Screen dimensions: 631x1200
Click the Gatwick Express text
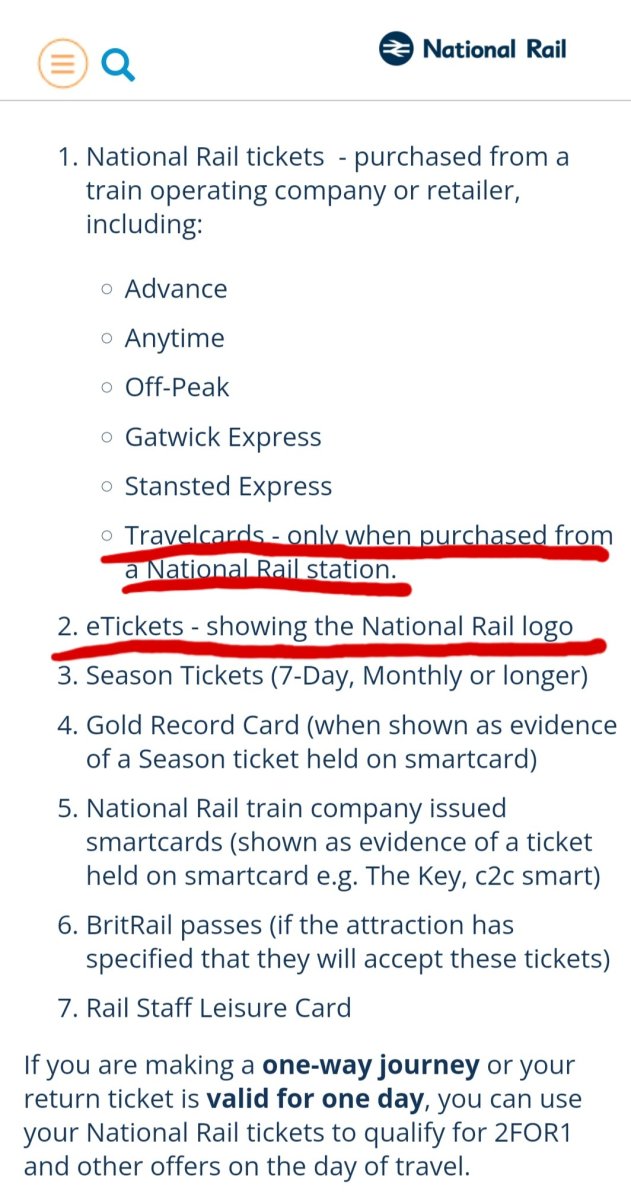223,437
